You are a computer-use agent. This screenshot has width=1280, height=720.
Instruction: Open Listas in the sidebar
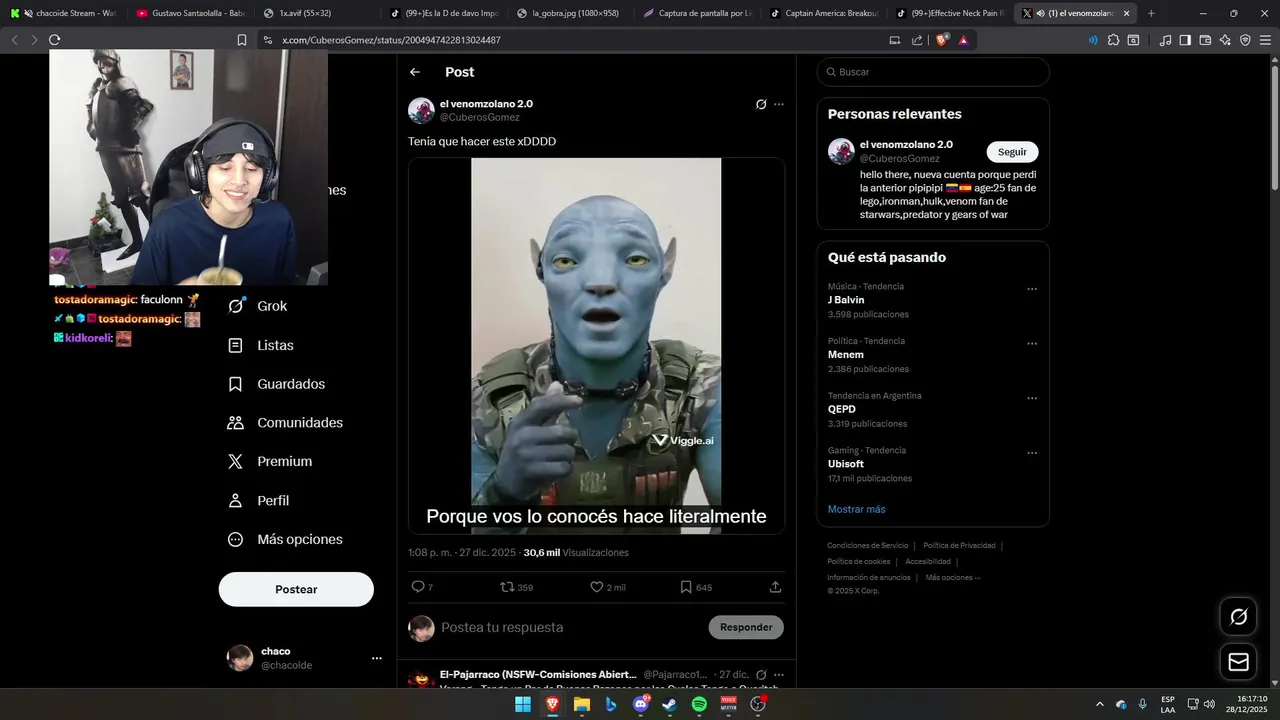pyautogui.click(x=260, y=345)
